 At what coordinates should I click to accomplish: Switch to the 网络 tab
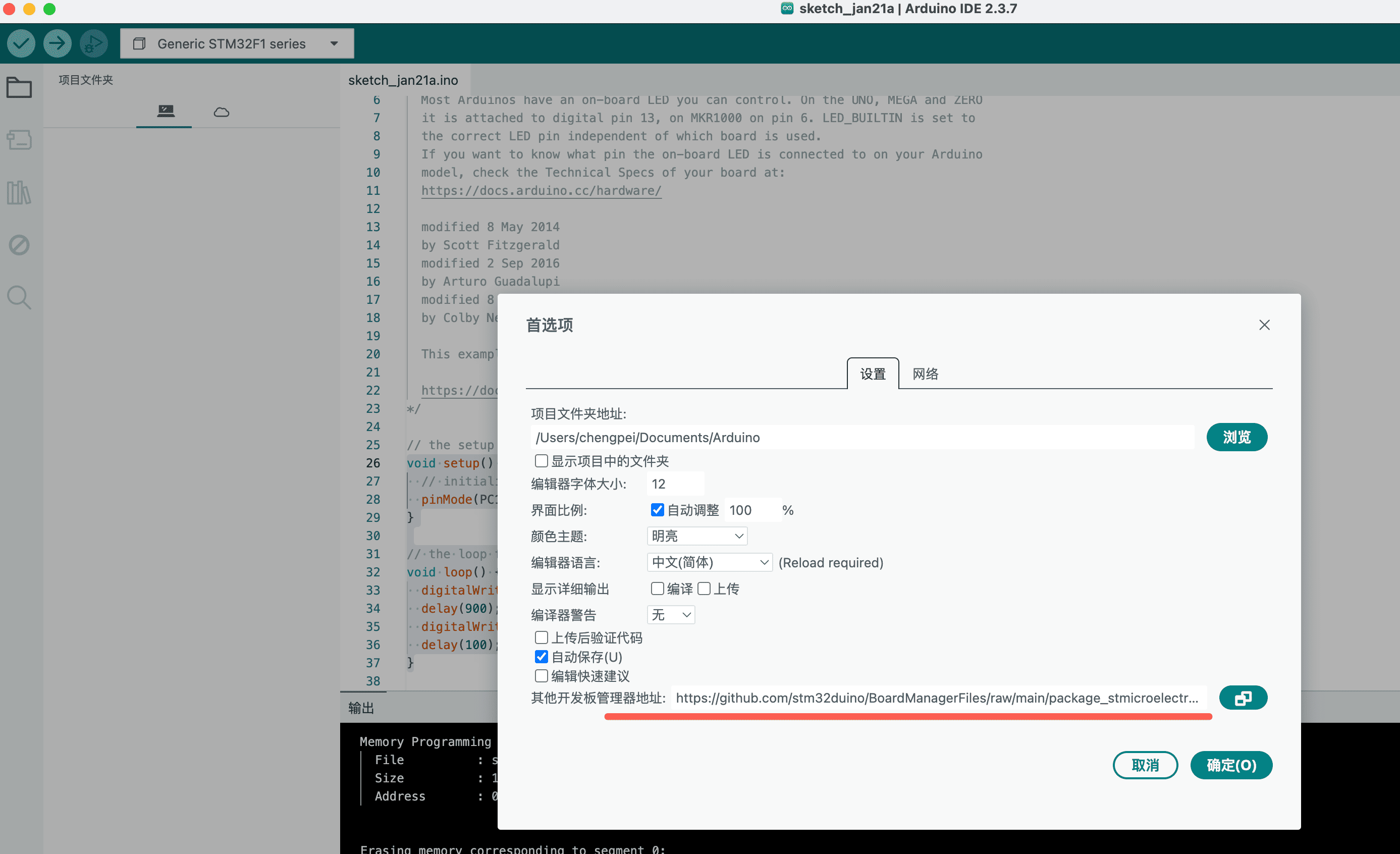coord(925,373)
